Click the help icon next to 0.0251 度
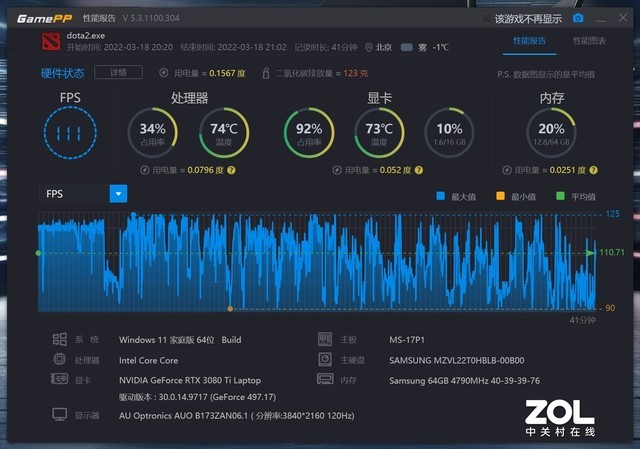The width and height of the screenshot is (640, 449). click(x=593, y=170)
